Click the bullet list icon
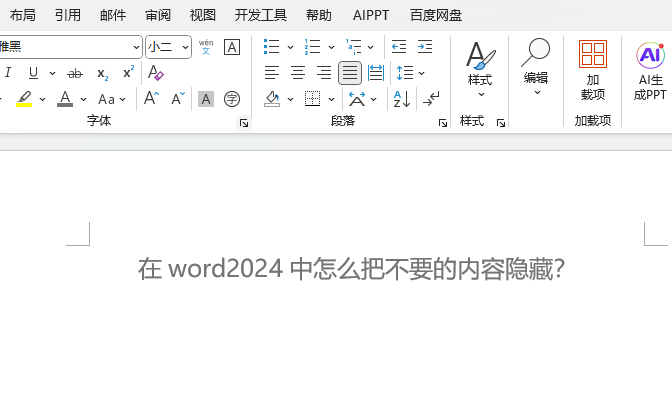Screen dimensions: 672x397 (x=271, y=47)
